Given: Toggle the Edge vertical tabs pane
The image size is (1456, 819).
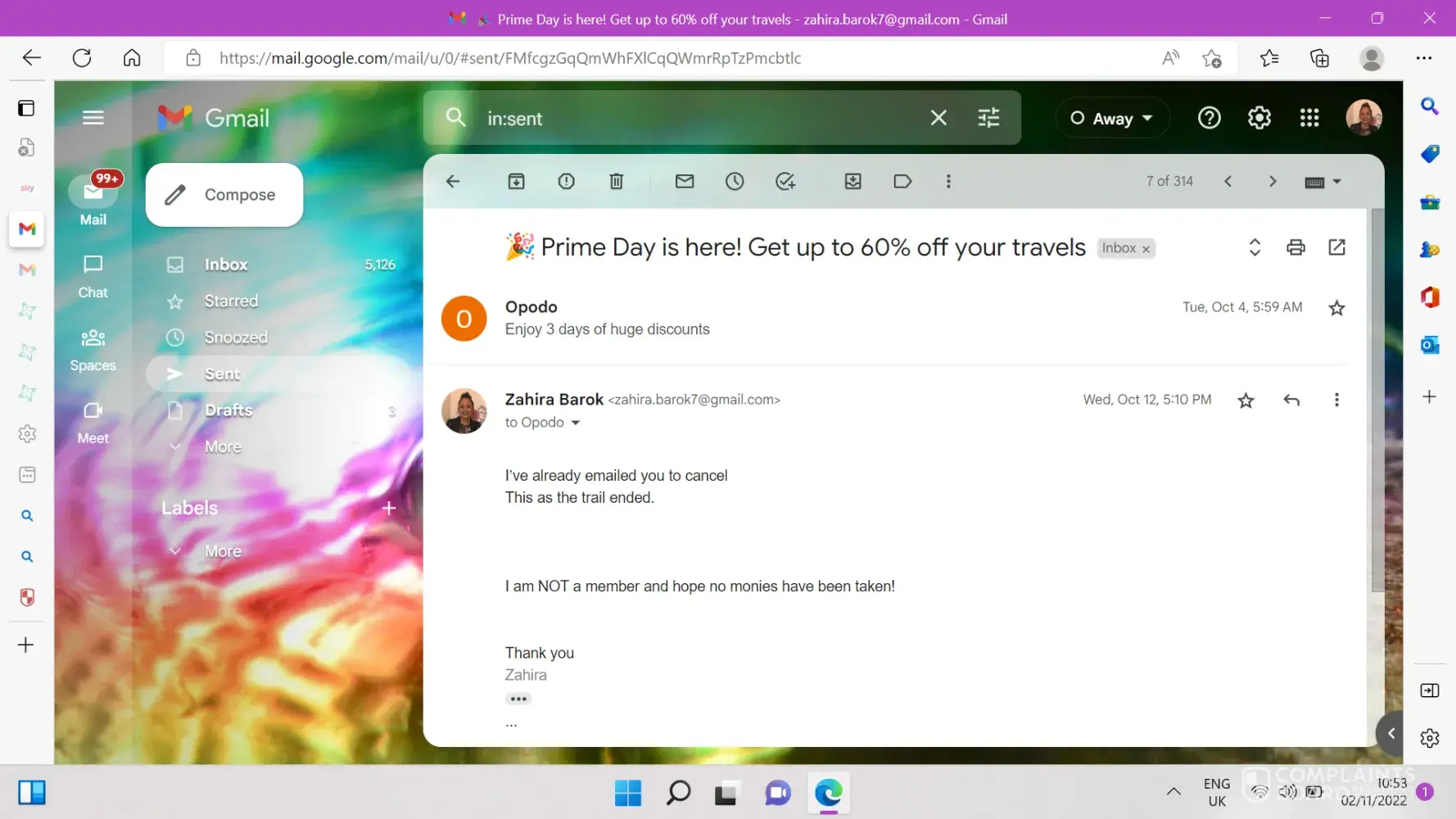Looking at the screenshot, I should [x=26, y=108].
